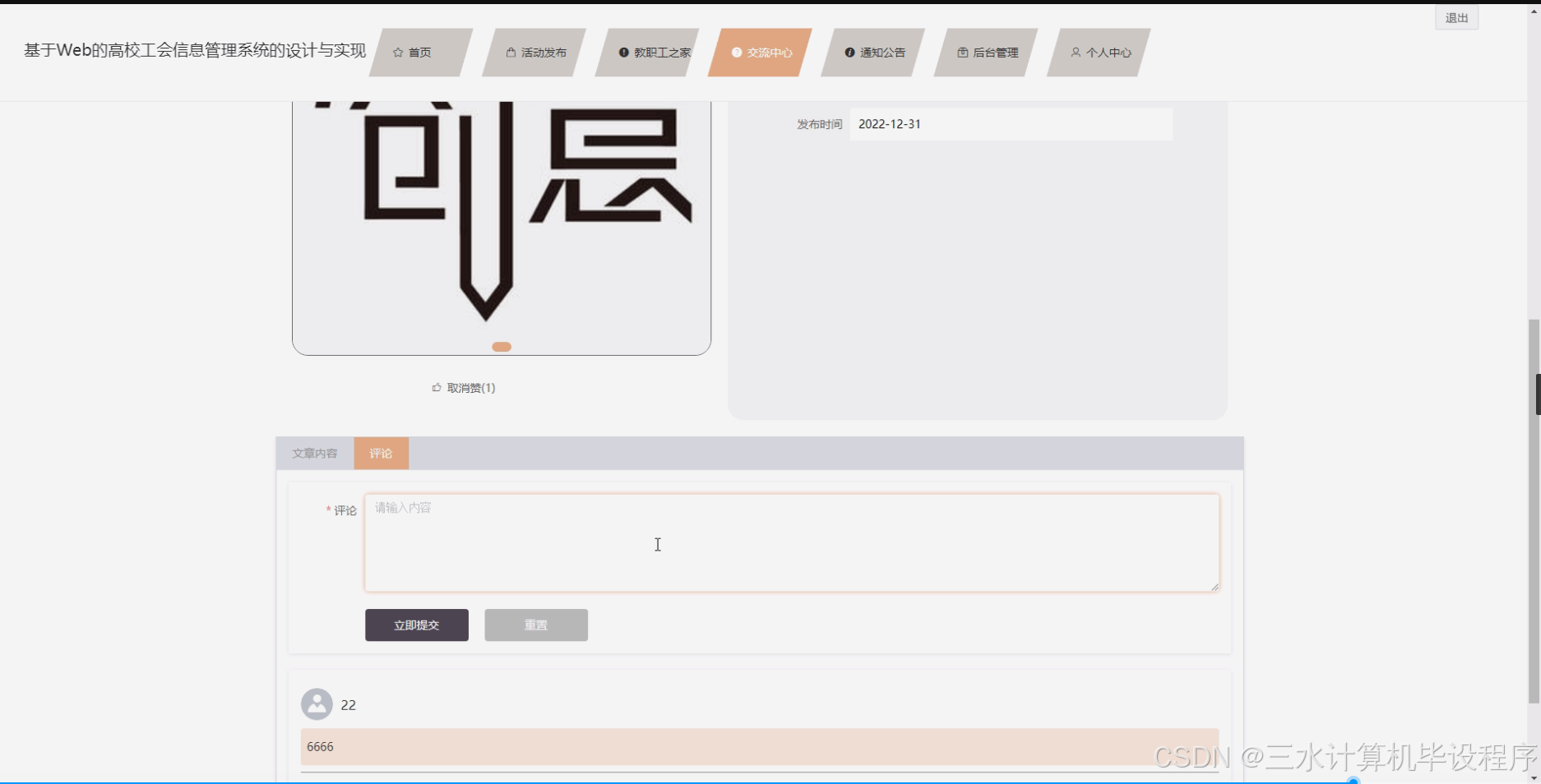1541x784 pixels.
Task: Click the 发布时间 date field 2022-12-31
Action: pyautogui.click(x=1011, y=124)
